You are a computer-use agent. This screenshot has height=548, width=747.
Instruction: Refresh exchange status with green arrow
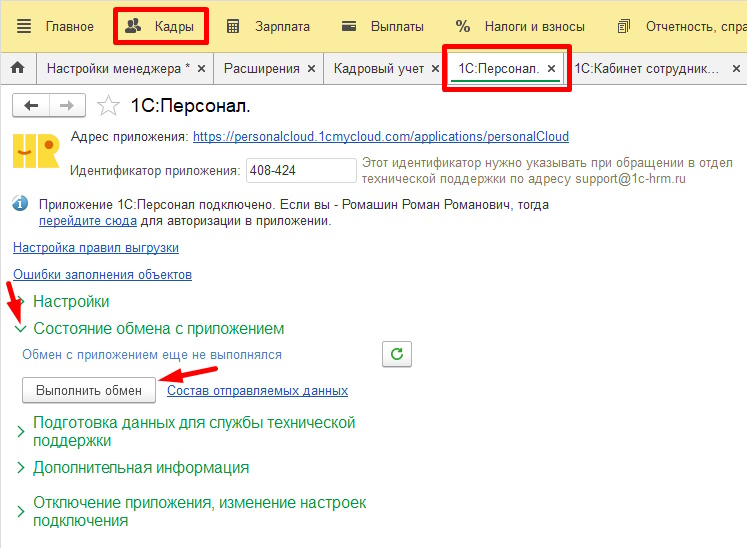397,354
